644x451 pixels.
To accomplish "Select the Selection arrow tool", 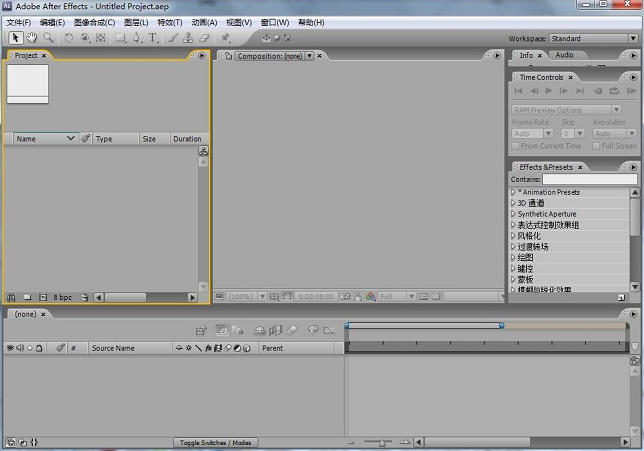I will click(16, 38).
